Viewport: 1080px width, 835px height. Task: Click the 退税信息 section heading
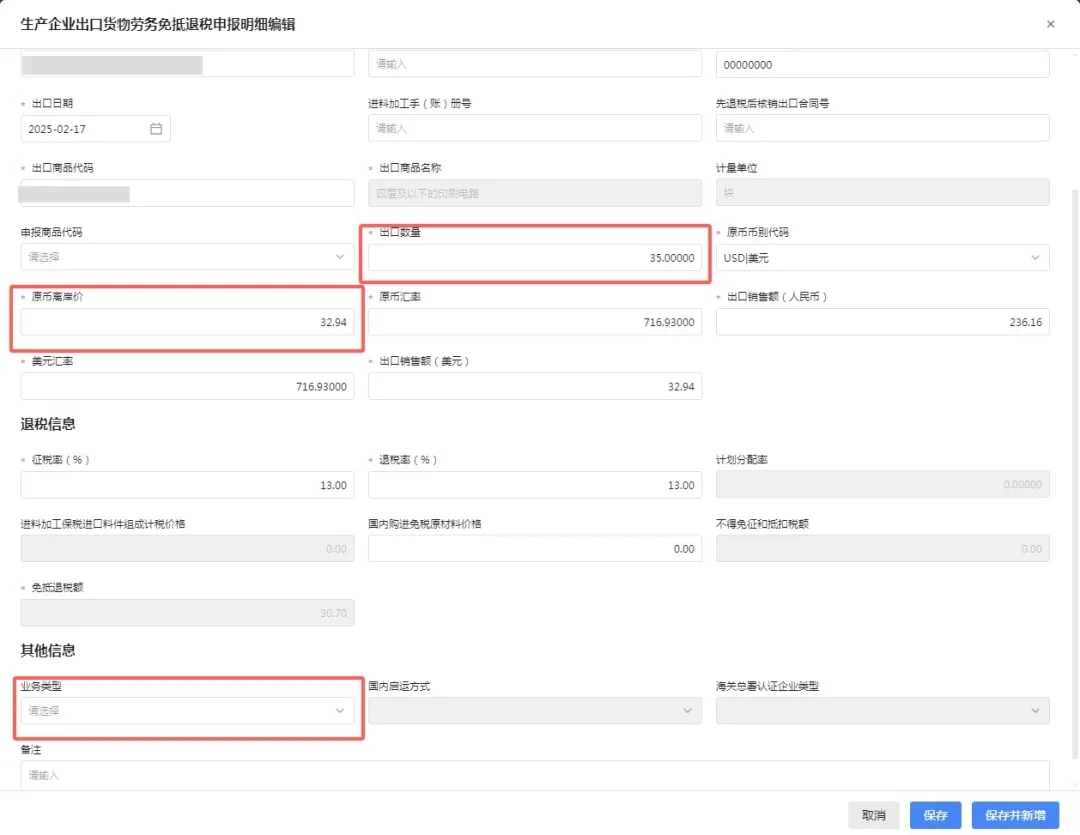click(x=48, y=424)
